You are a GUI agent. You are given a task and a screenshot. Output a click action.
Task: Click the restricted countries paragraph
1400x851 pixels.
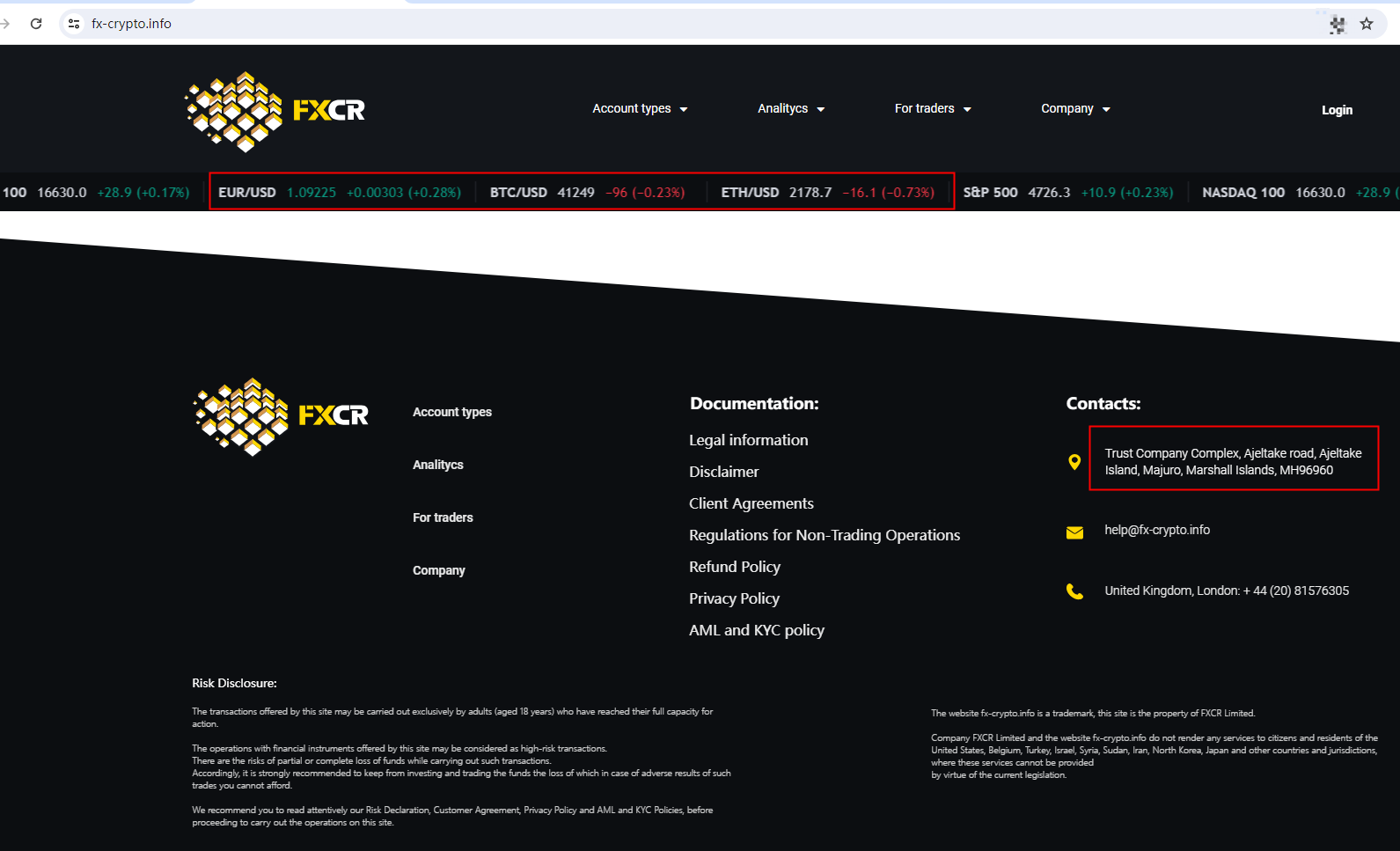pyautogui.click(x=1154, y=757)
